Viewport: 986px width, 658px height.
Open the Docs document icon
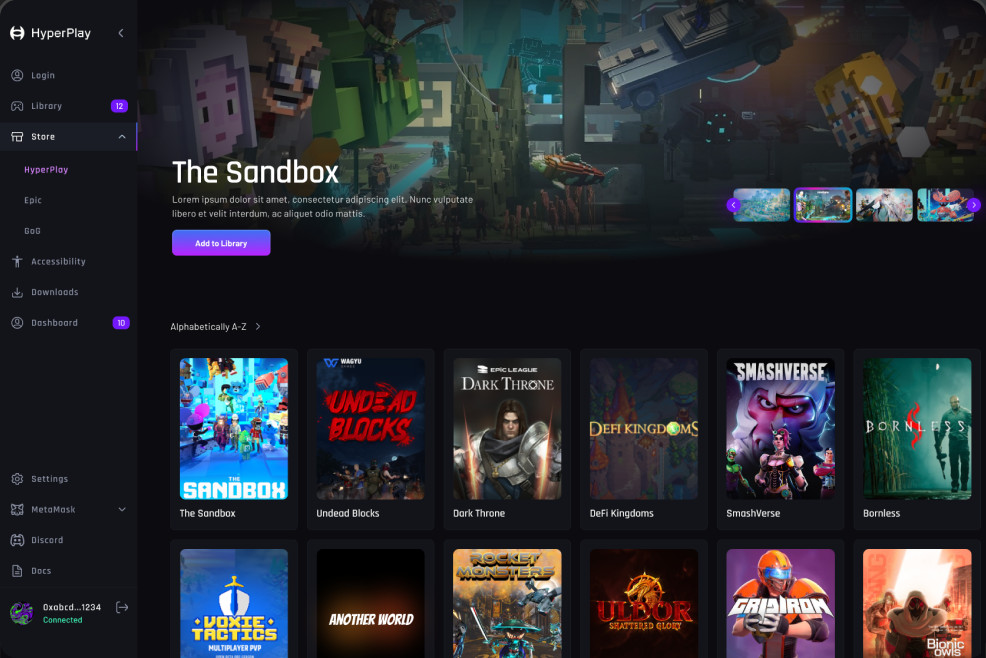click(x=17, y=571)
